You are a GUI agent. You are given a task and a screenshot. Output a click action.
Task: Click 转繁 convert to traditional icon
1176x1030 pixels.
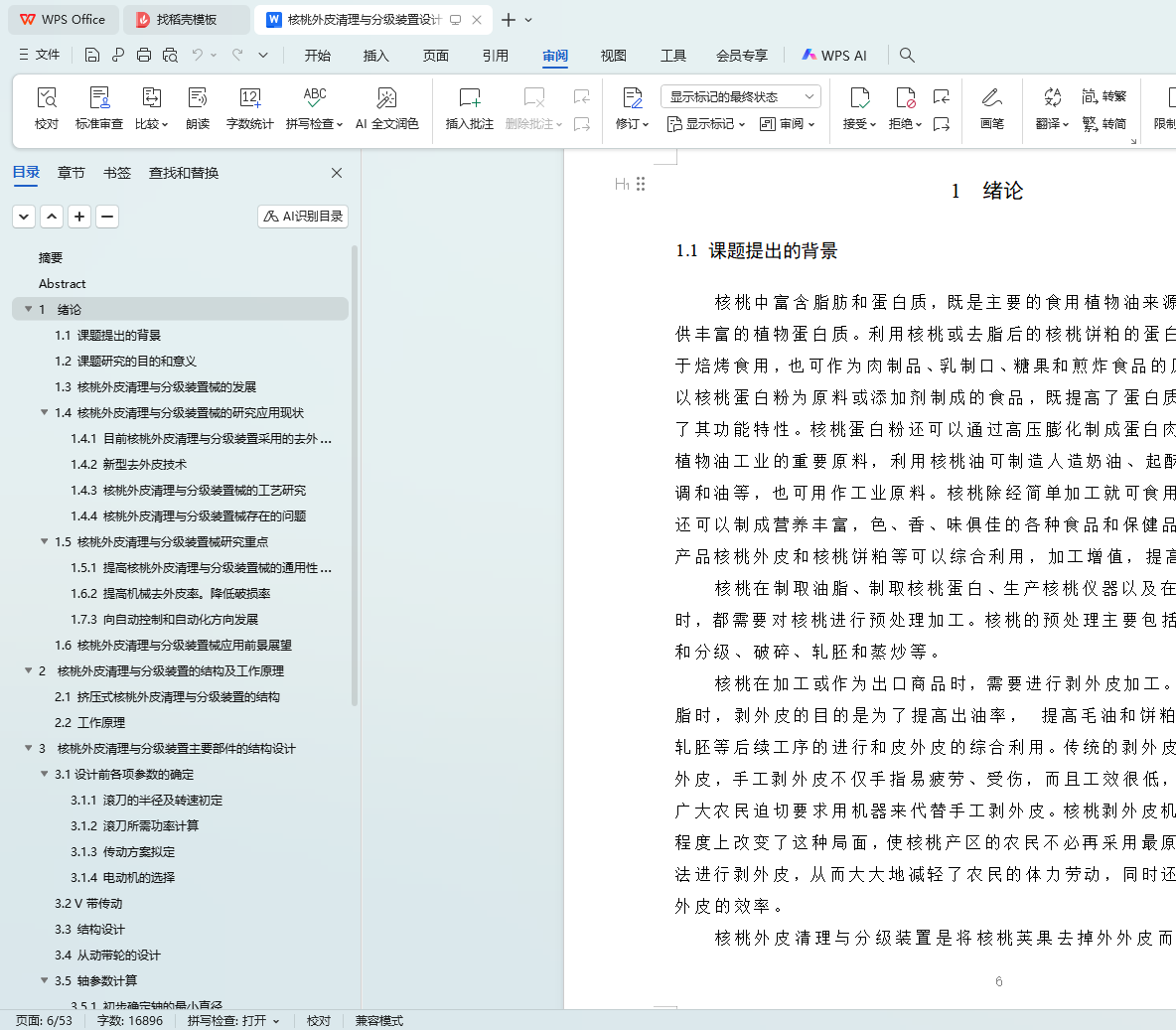point(1104,96)
